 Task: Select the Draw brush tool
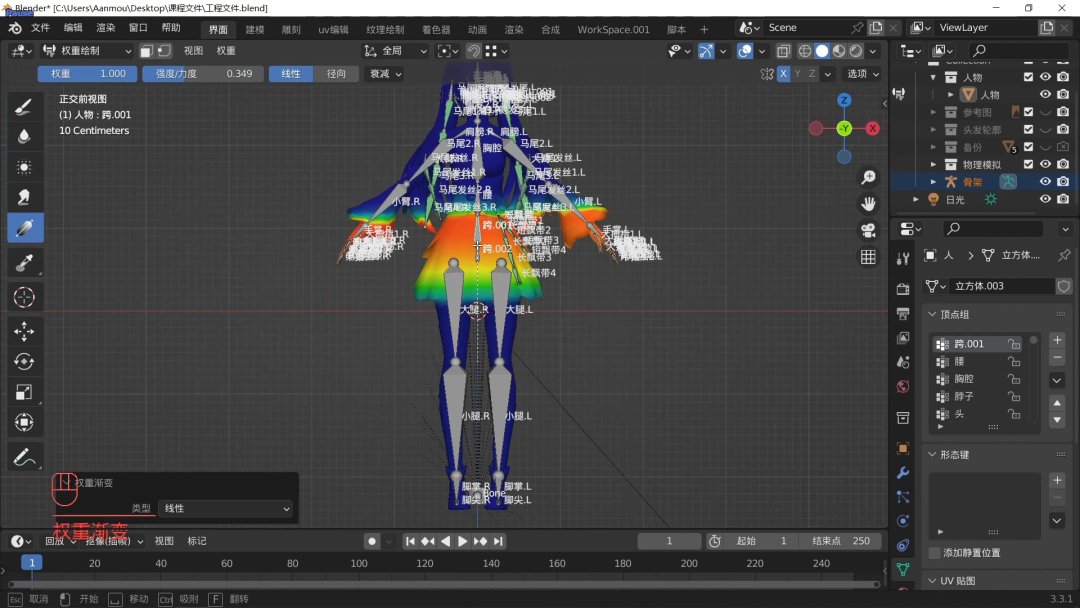[25, 106]
